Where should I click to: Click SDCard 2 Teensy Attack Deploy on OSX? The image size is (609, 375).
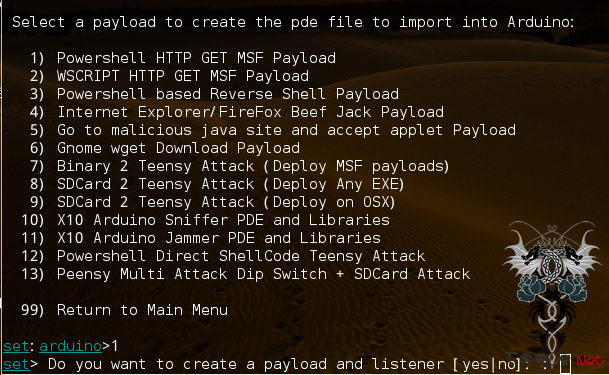tap(212, 202)
